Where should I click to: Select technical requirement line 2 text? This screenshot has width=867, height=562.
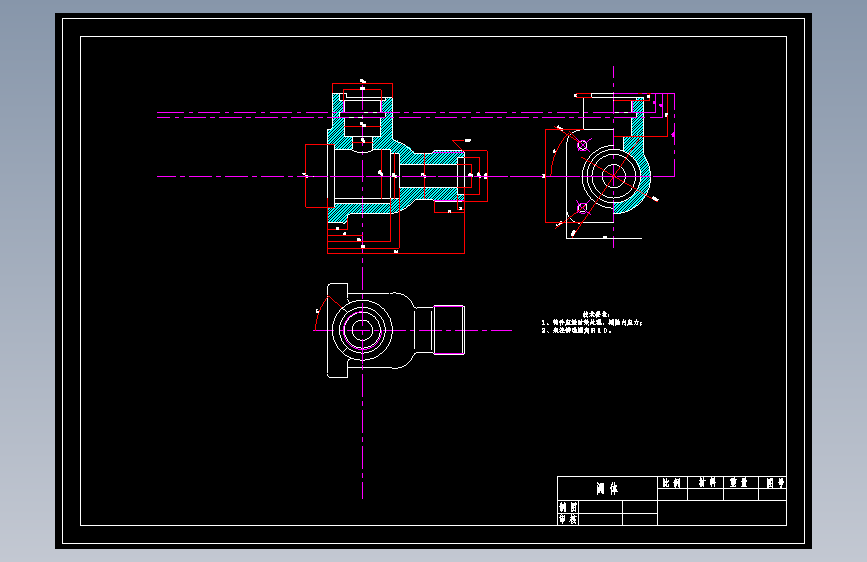pos(576,330)
